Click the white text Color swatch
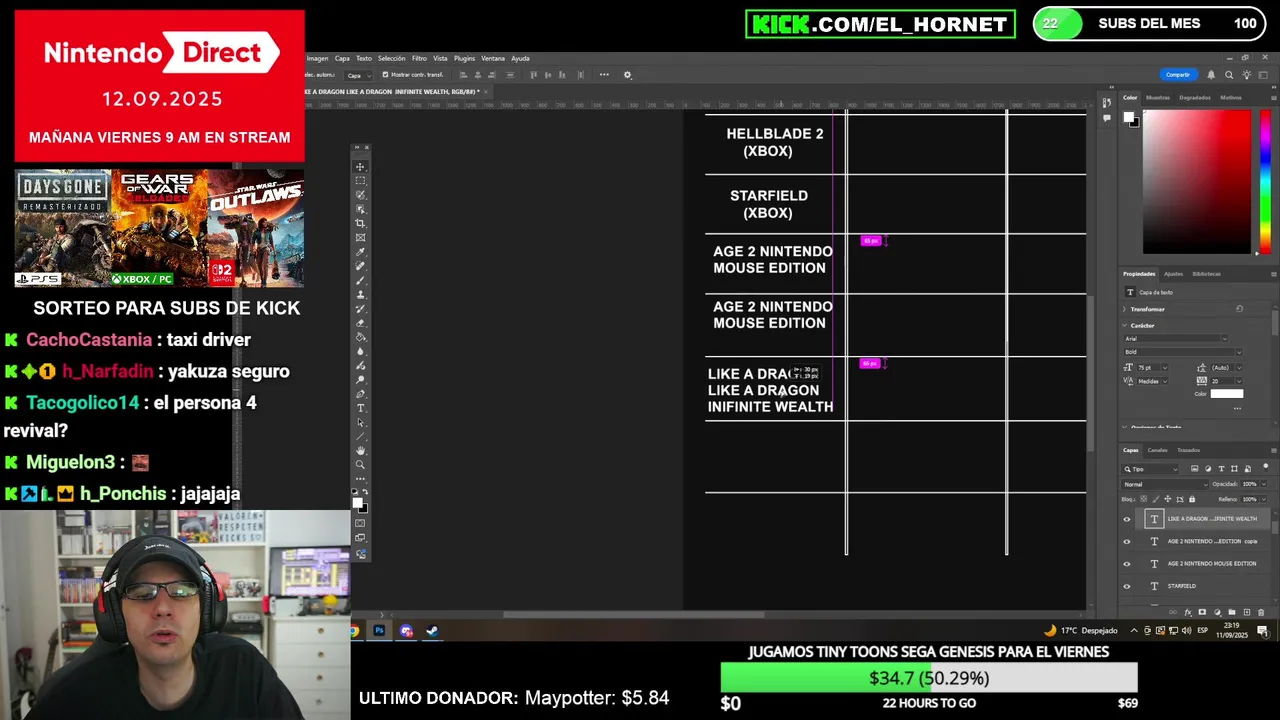The image size is (1280, 720). pyautogui.click(x=1227, y=394)
